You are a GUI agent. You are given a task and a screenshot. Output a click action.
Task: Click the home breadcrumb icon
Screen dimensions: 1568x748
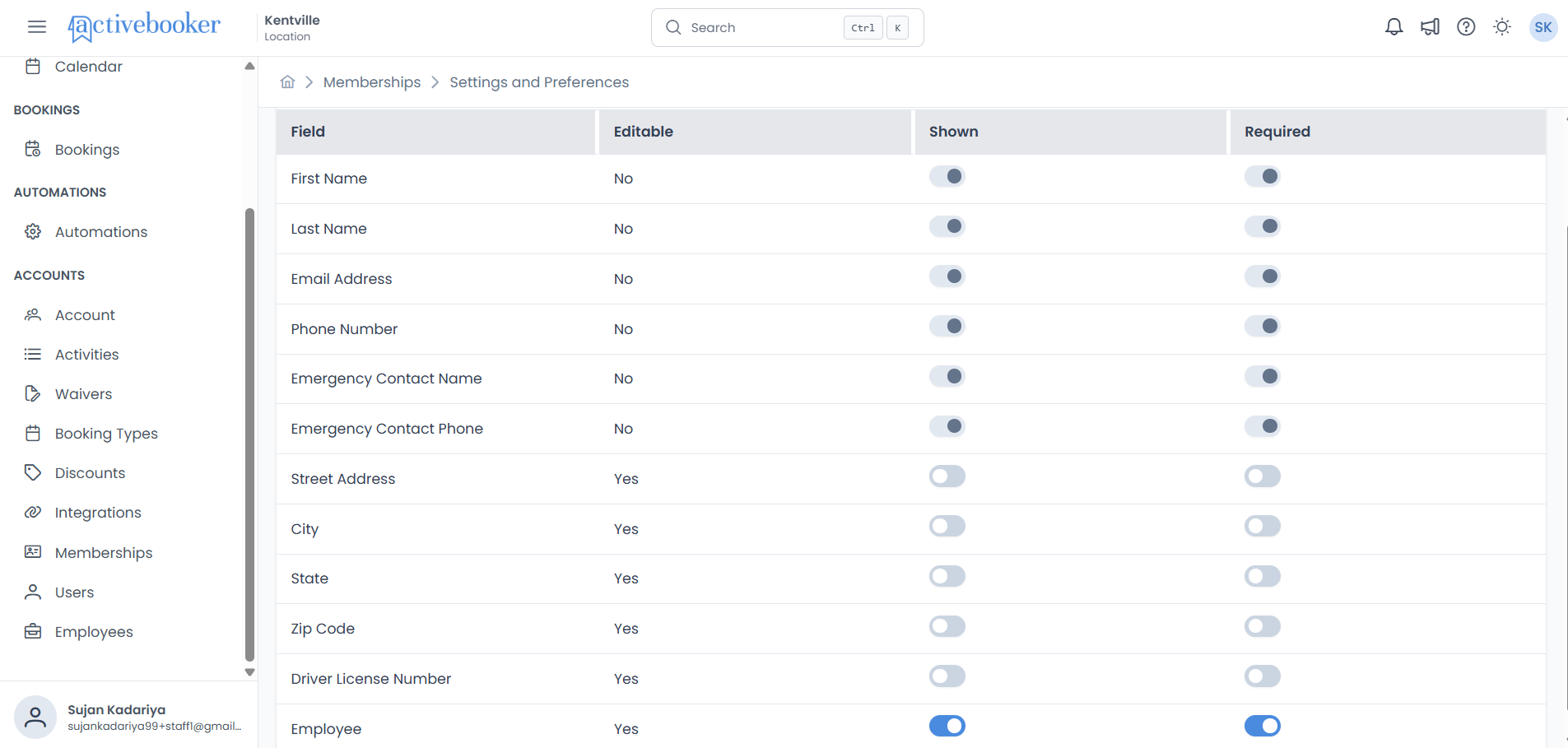point(287,81)
